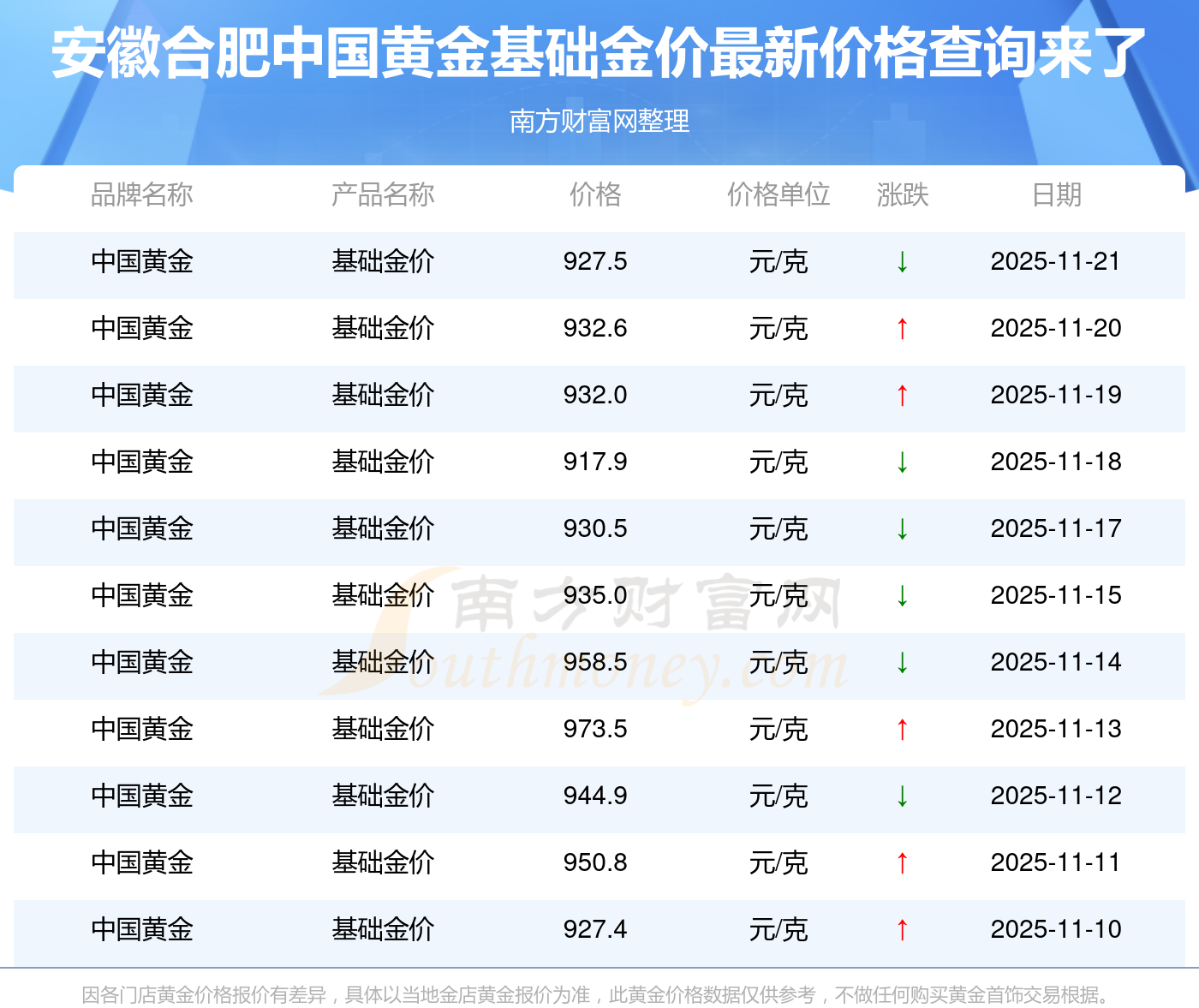Click 中国黄金 in the 2025-11-12 row
Viewport: 1199px width, 1008px height.
[x=142, y=796]
